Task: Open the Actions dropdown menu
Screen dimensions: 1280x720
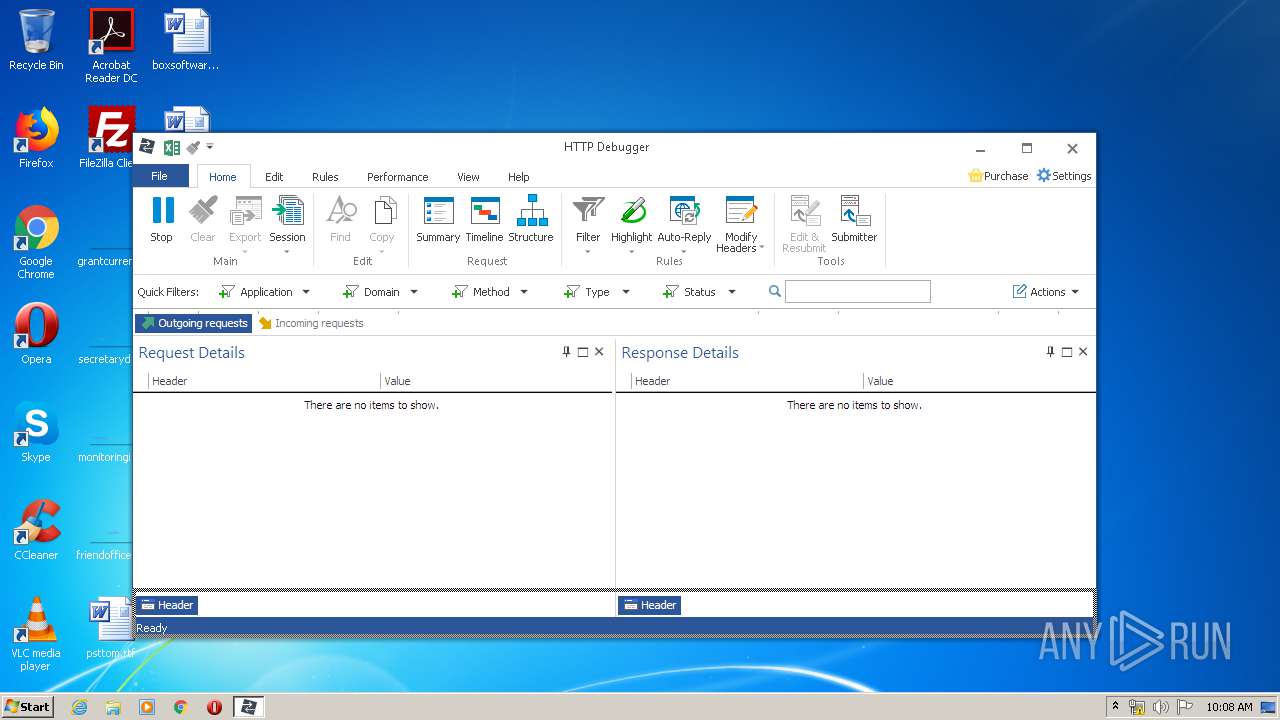Action: [1046, 292]
